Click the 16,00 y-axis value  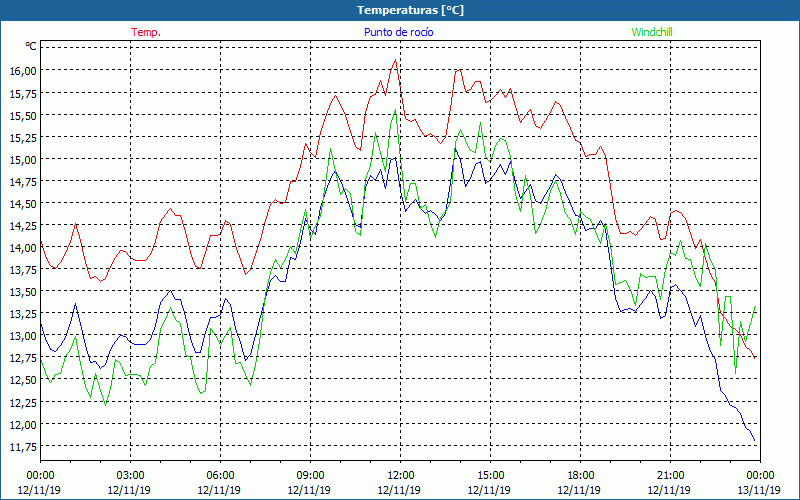pyautogui.click(x=23, y=71)
